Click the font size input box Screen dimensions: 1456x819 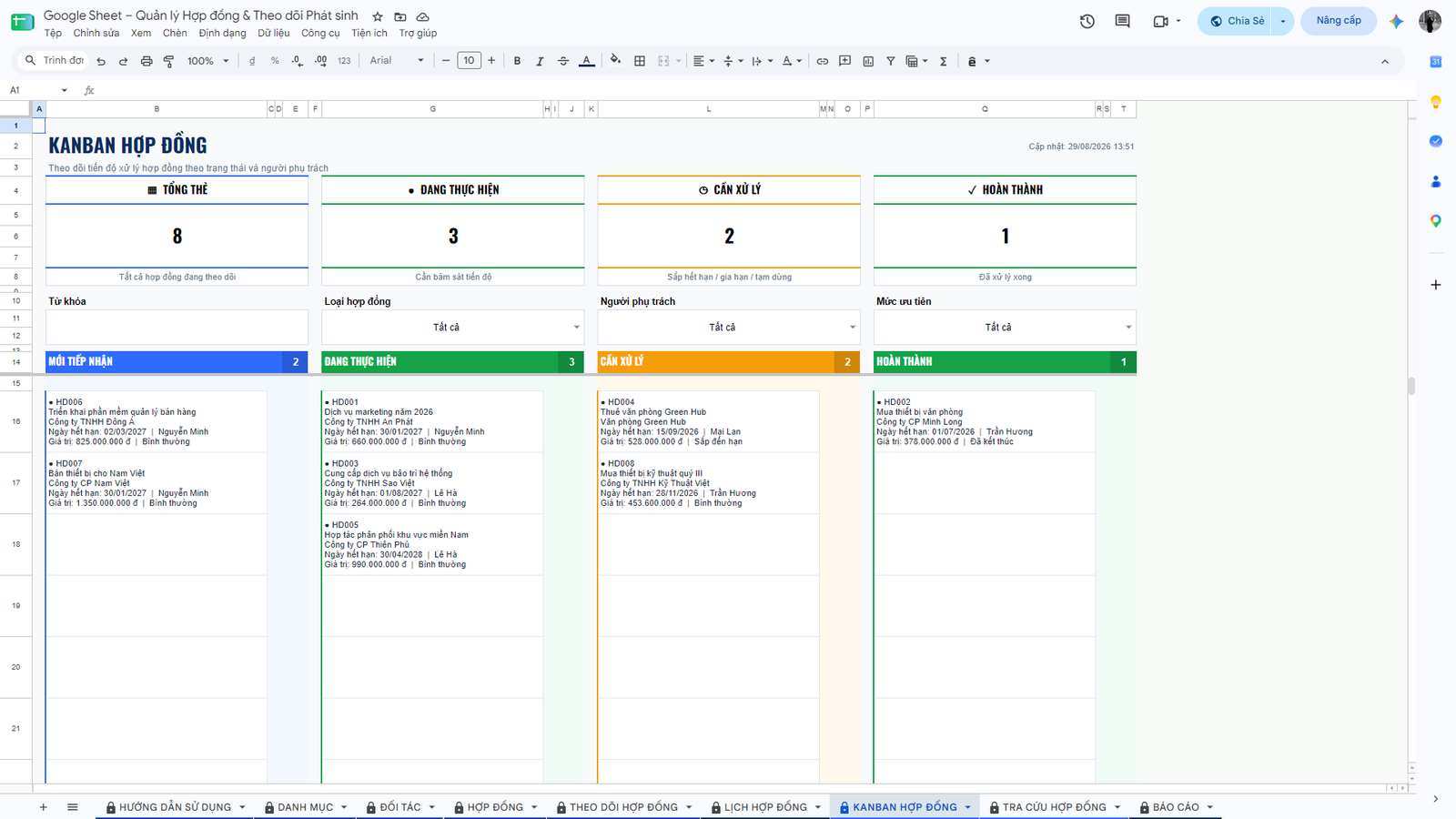(469, 61)
